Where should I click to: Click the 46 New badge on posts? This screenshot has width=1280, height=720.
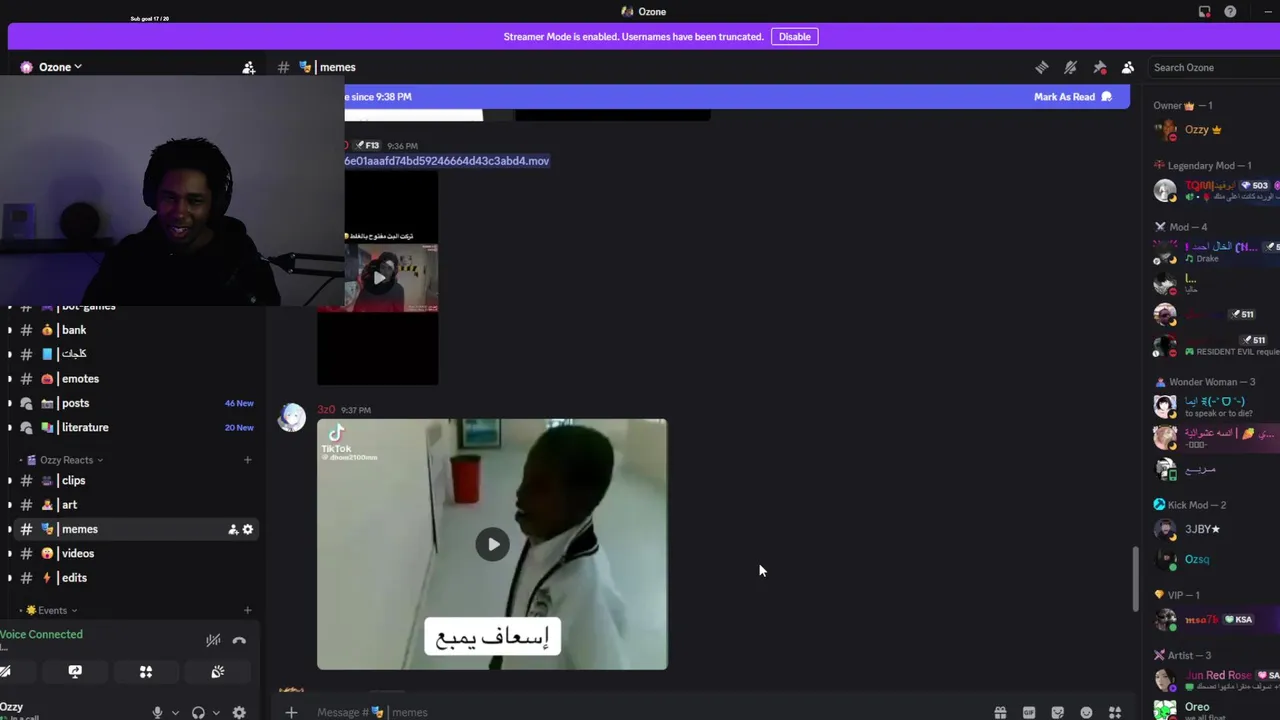click(239, 403)
